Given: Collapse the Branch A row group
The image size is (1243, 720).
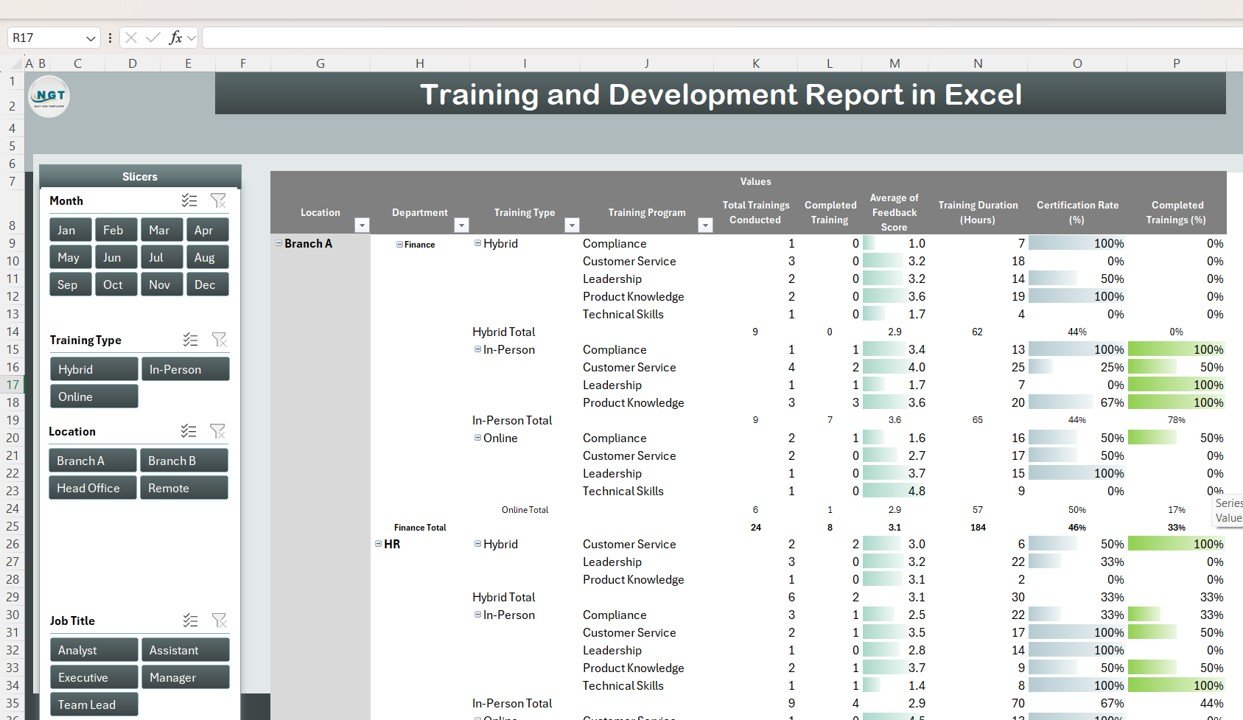Looking at the screenshot, I should pyautogui.click(x=277, y=243).
